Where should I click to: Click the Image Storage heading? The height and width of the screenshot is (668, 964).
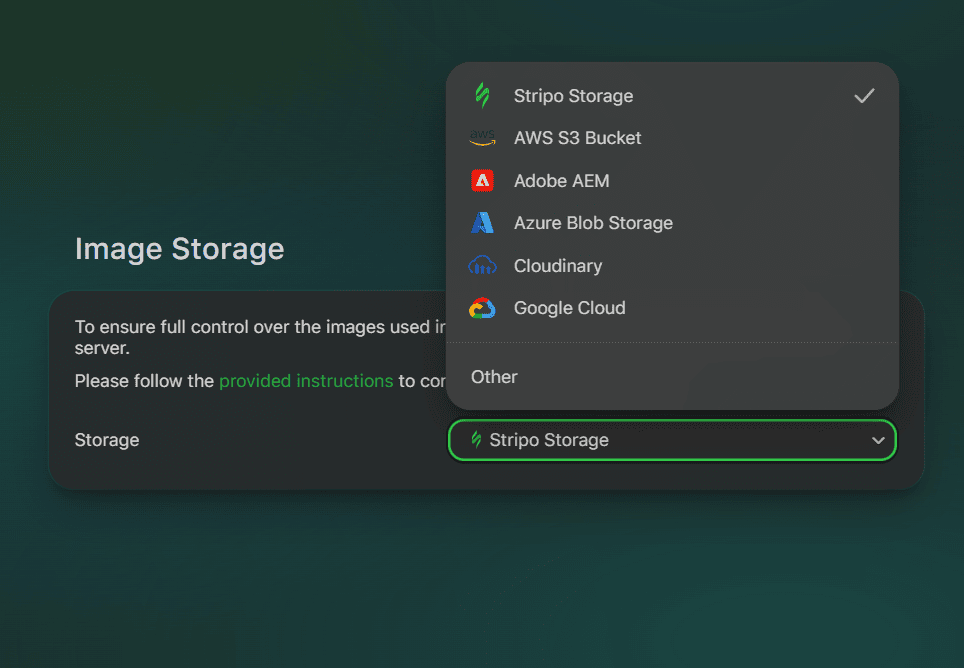[x=180, y=249]
